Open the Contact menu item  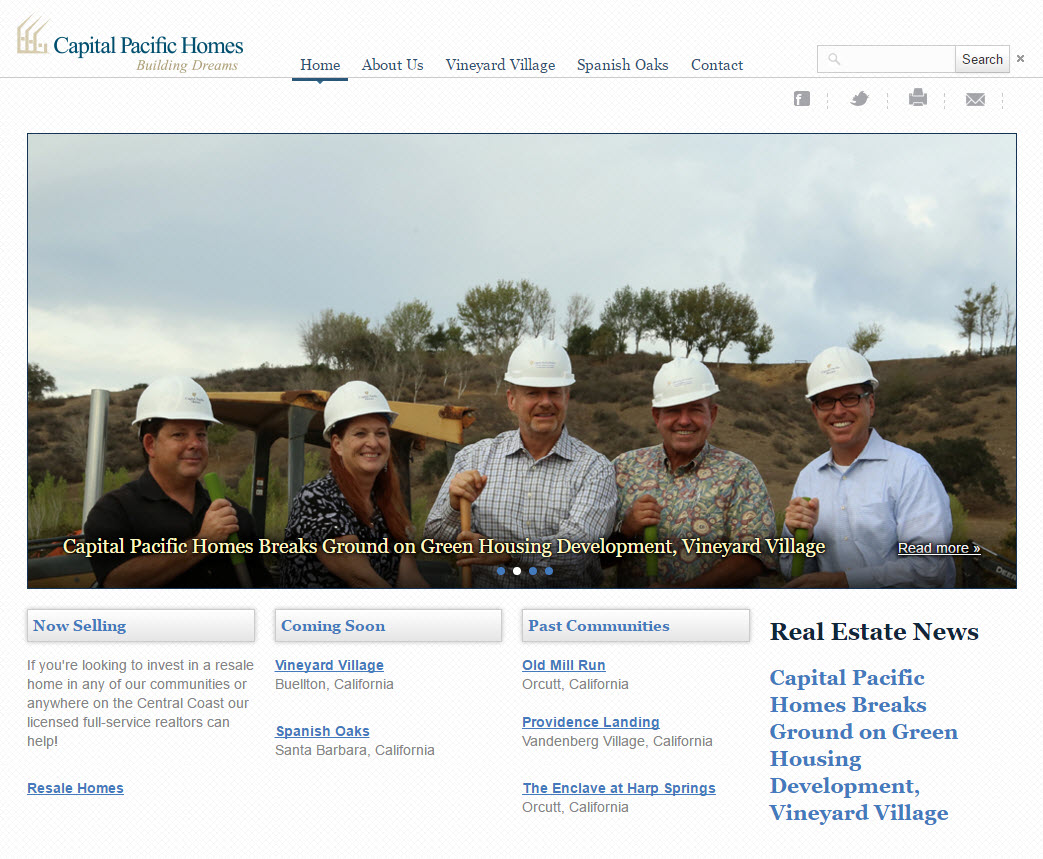(x=716, y=65)
